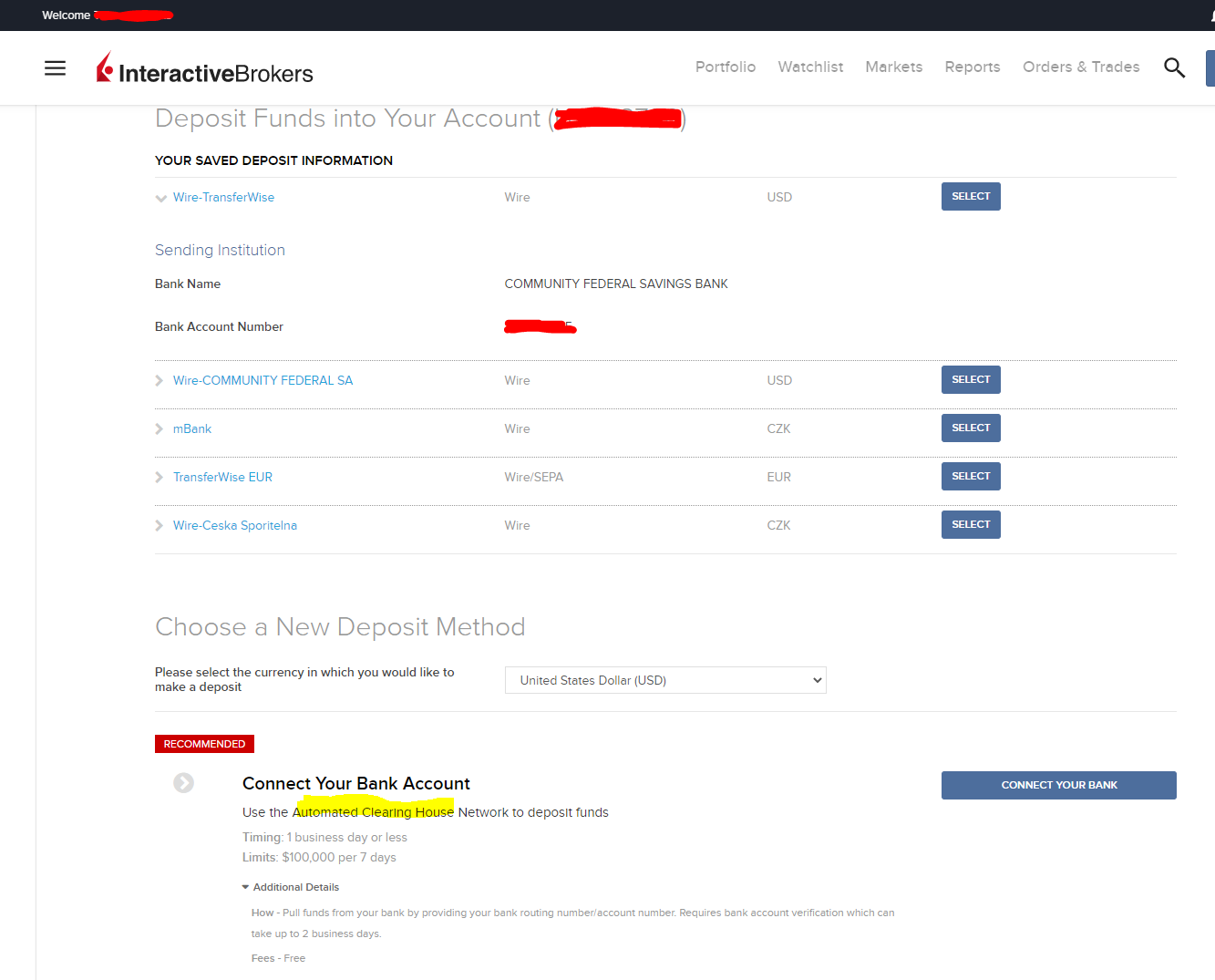Click the Fees - Free text

(278, 958)
